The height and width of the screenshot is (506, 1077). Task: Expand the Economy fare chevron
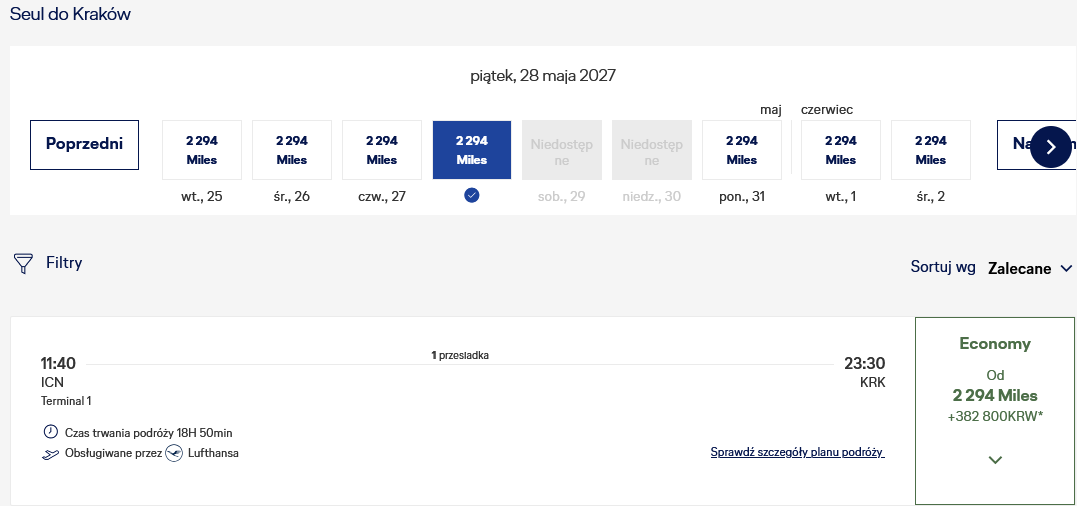point(995,460)
